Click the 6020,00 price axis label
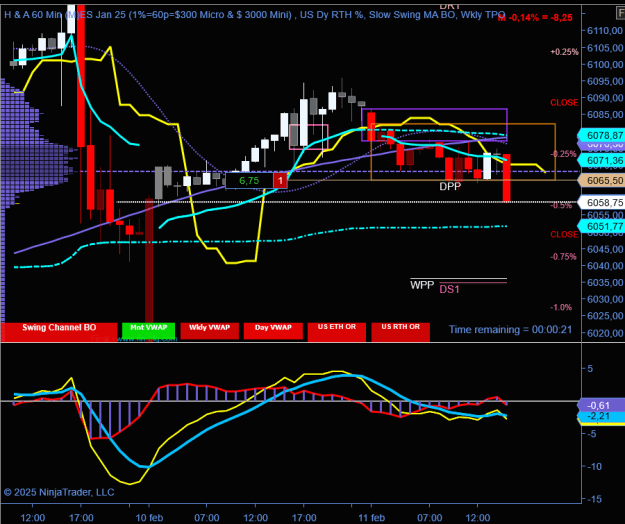The height and width of the screenshot is (524, 625). pyautogui.click(x=605, y=333)
